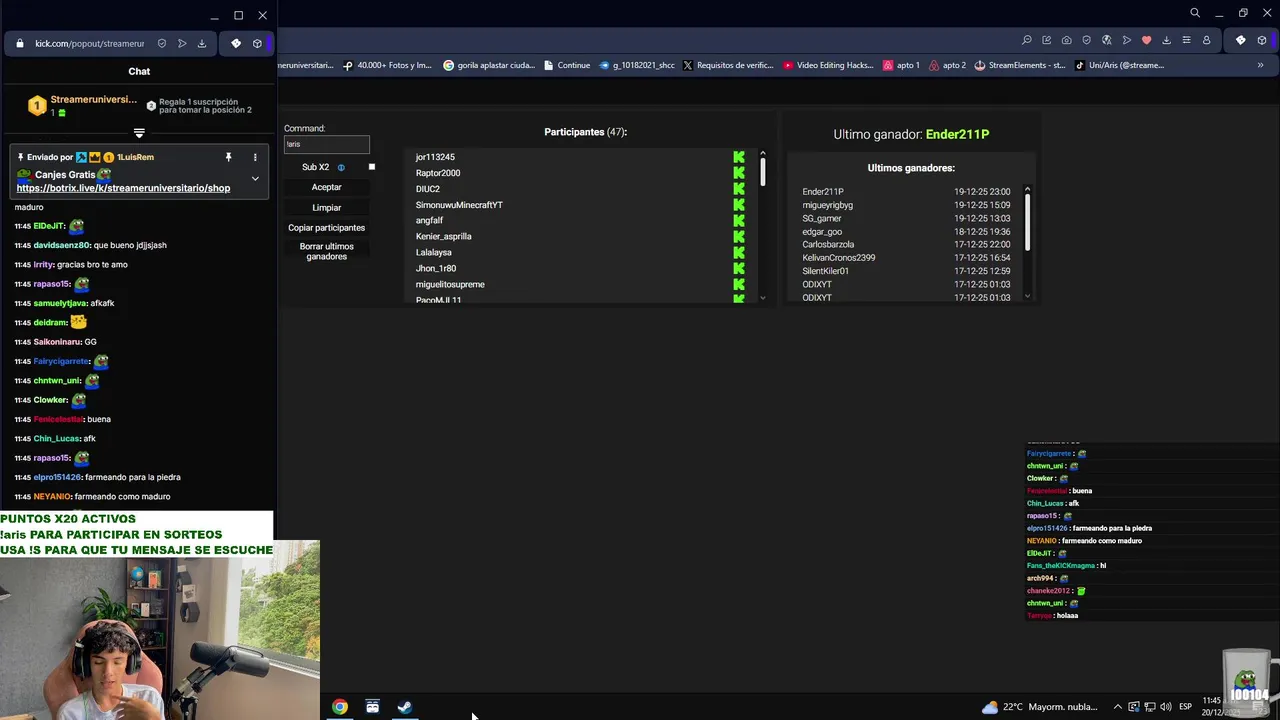Image resolution: width=1280 pixels, height=720 pixels.
Task: Click the Sub X2 info icon
Action: point(341,167)
